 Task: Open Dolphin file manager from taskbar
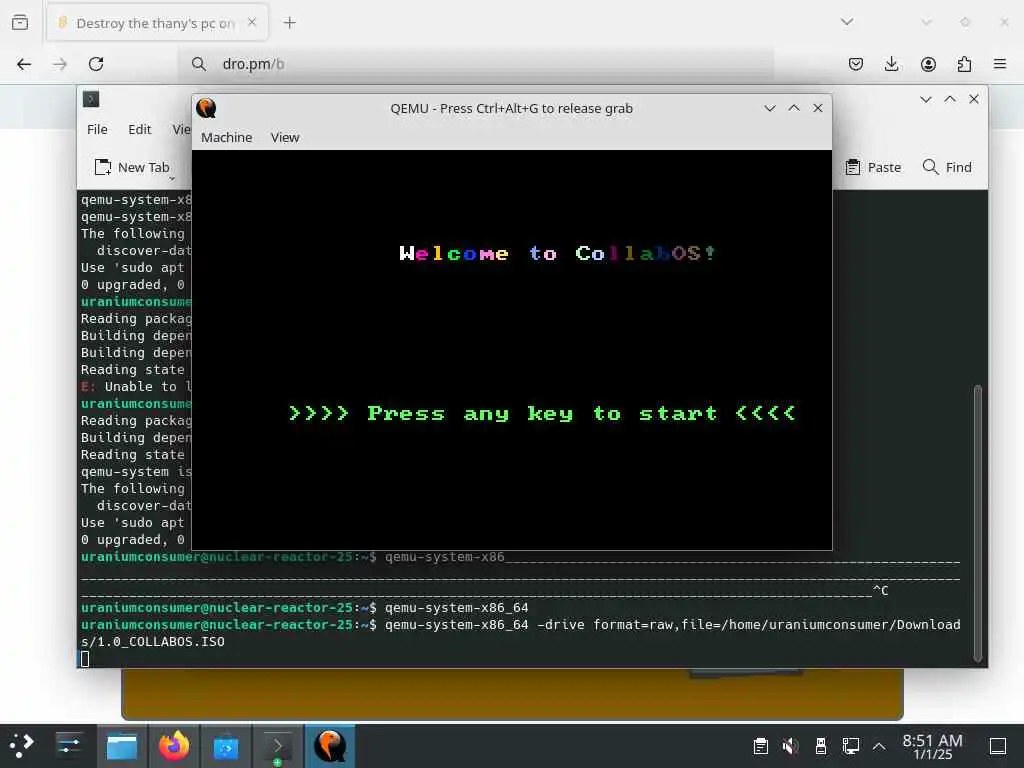121,746
